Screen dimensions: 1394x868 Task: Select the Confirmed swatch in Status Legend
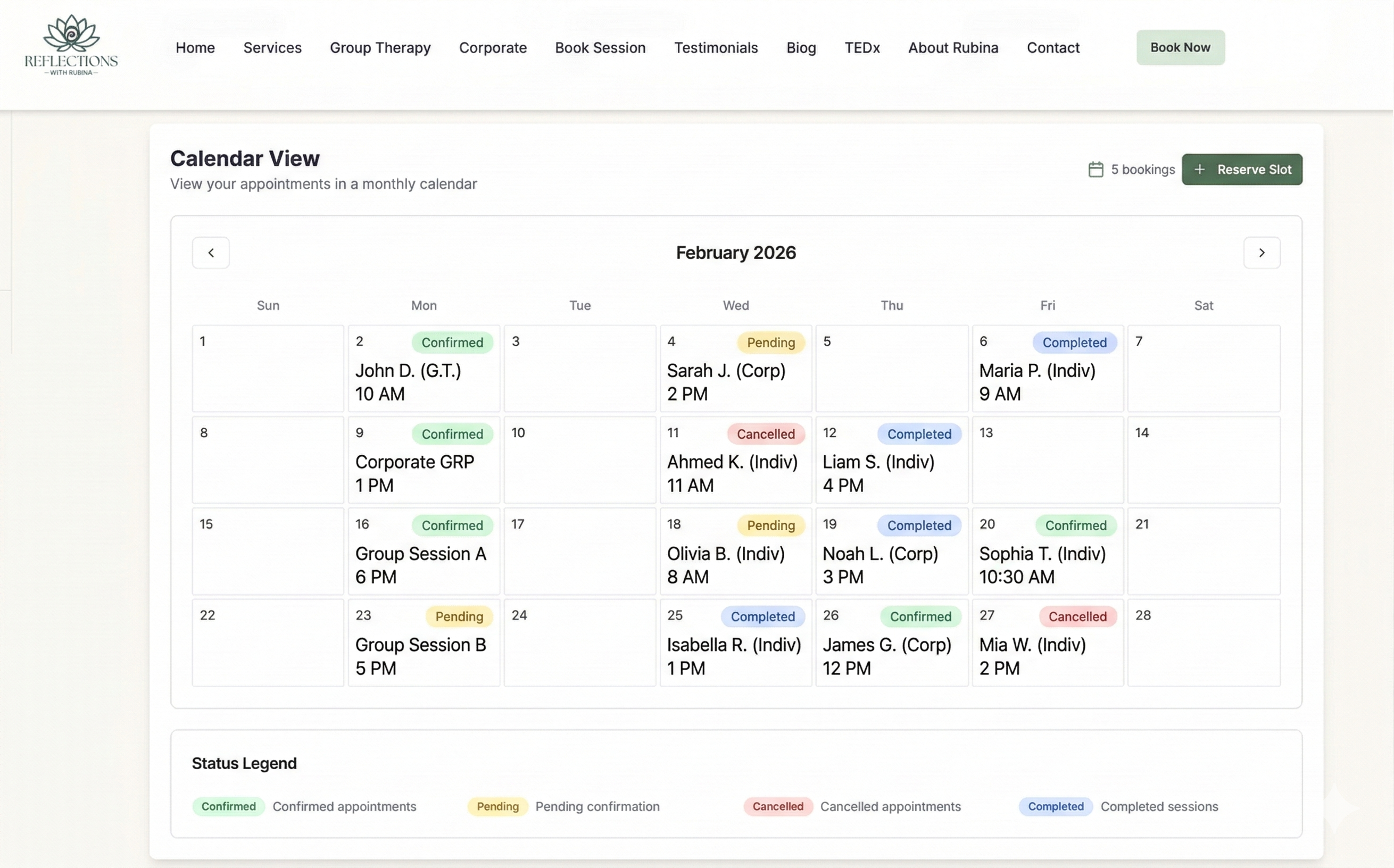pyautogui.click(x=228, y=806)
